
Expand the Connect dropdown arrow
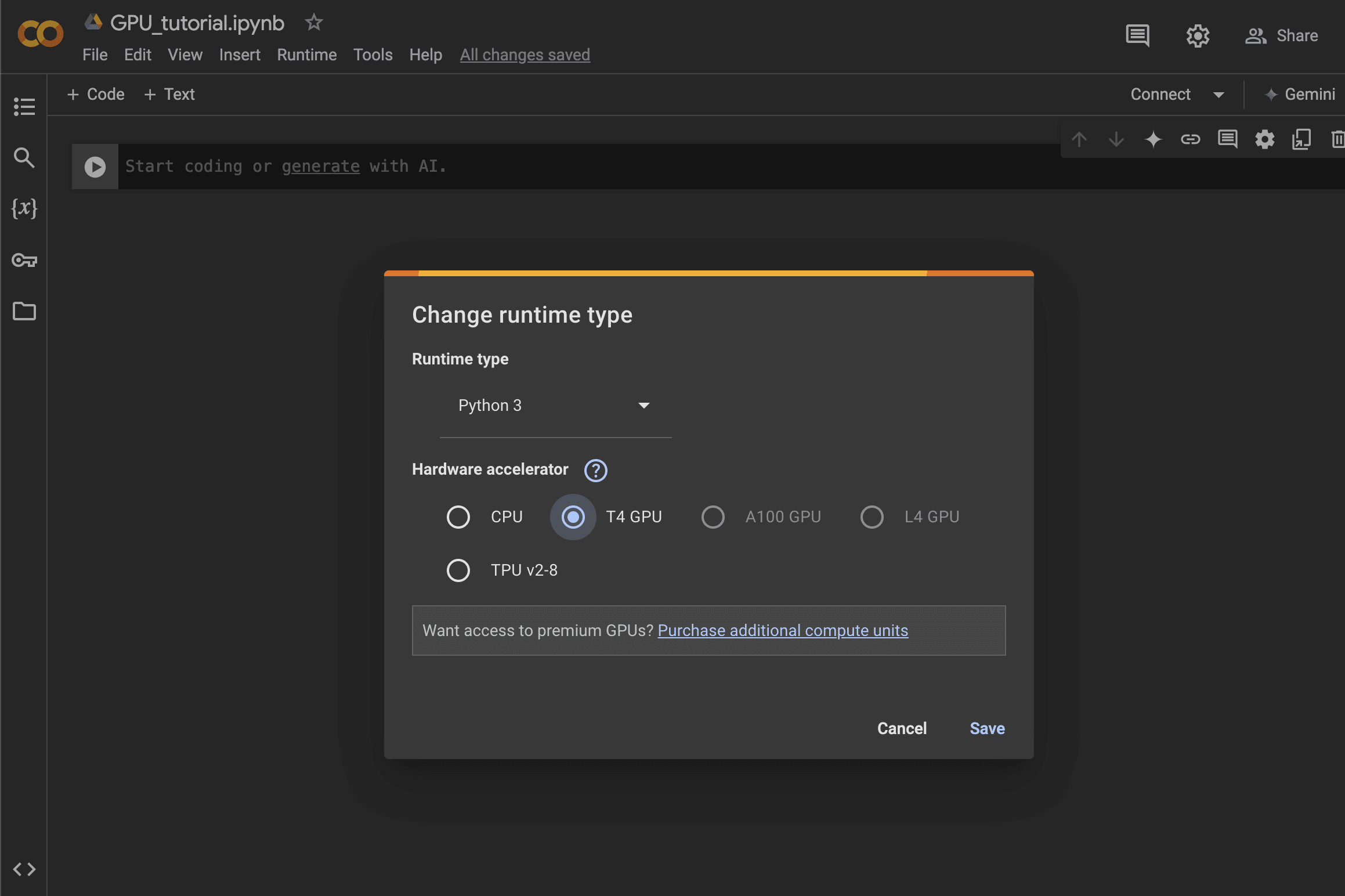1219,95
